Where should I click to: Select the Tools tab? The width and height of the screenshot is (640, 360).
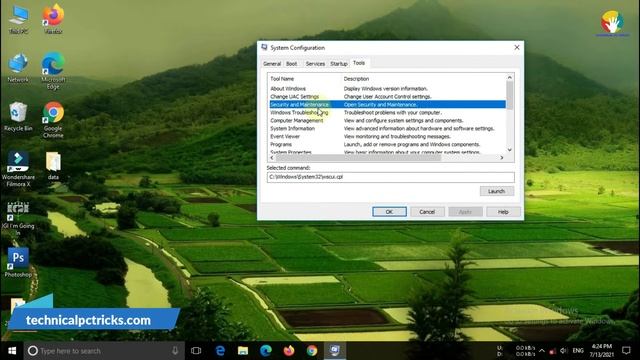[359, 63]
